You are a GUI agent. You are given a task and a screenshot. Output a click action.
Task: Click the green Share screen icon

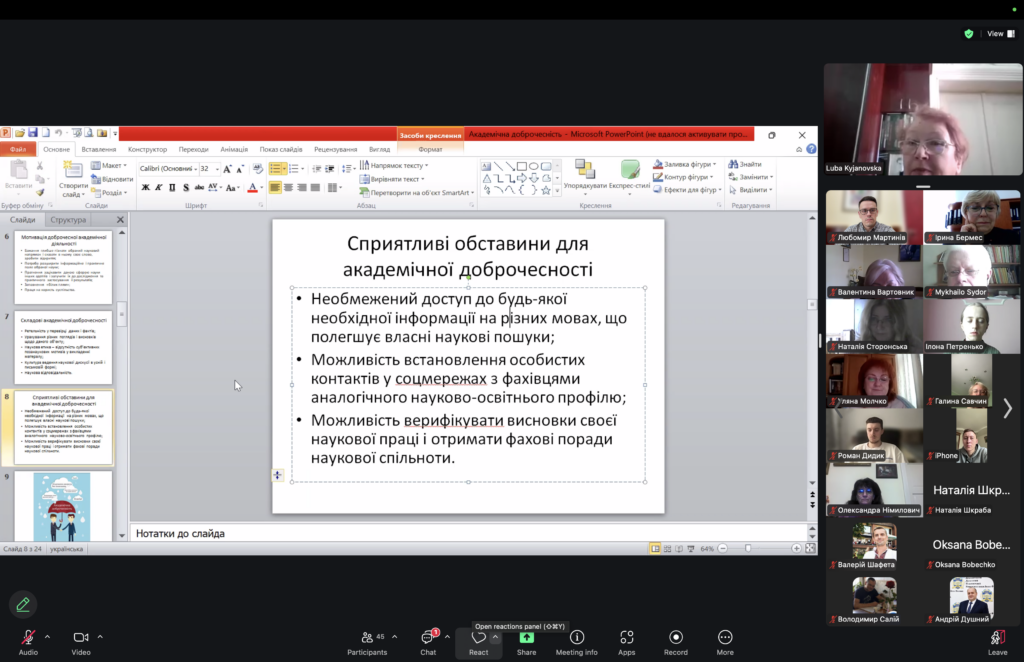(x=526, y=638)
